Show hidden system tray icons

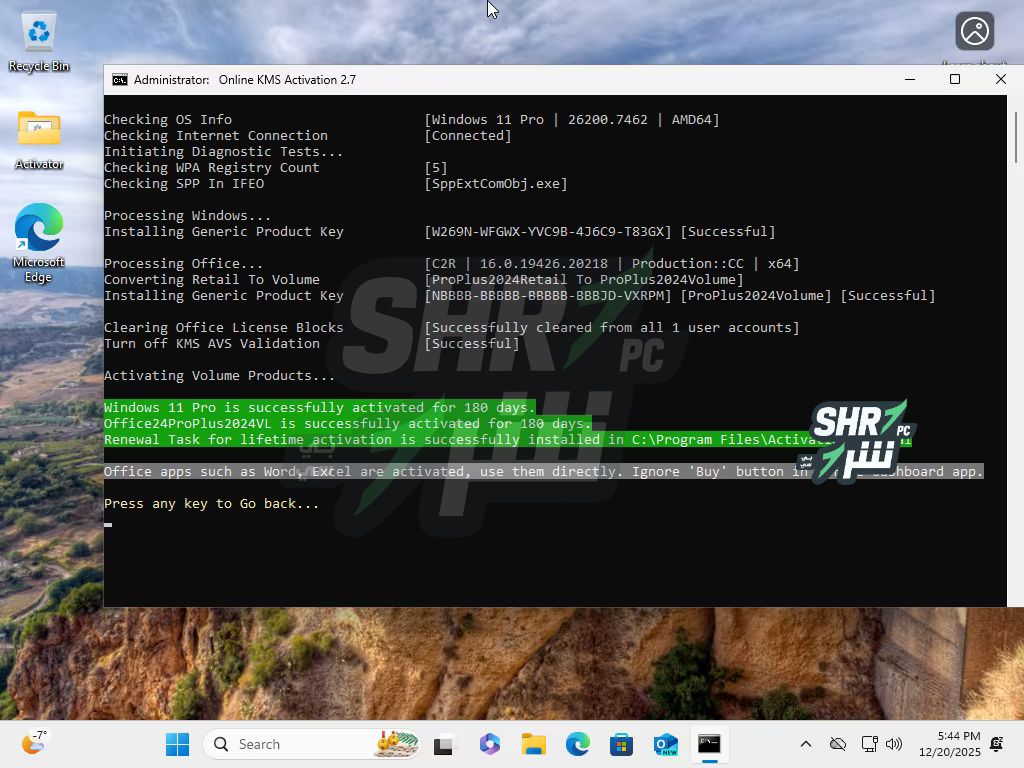[x=806, y=744]
